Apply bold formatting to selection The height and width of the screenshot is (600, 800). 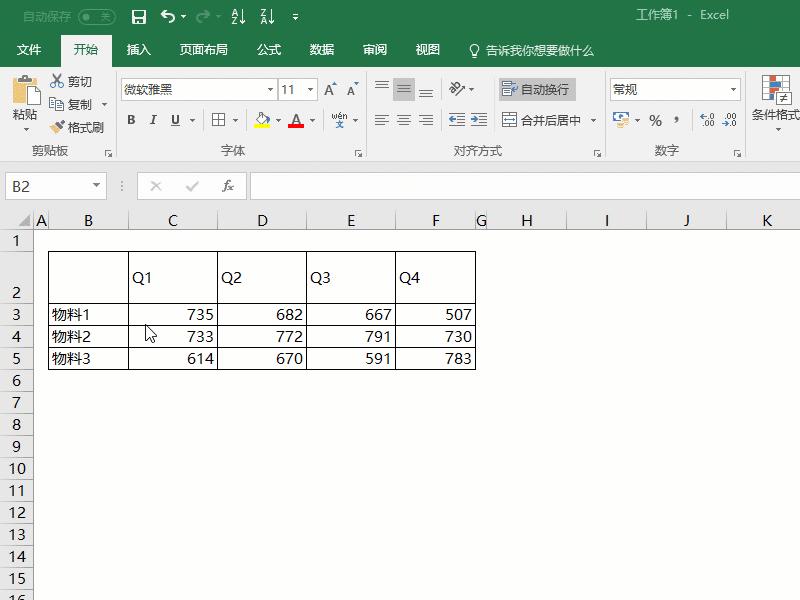[x=131, y=120]
